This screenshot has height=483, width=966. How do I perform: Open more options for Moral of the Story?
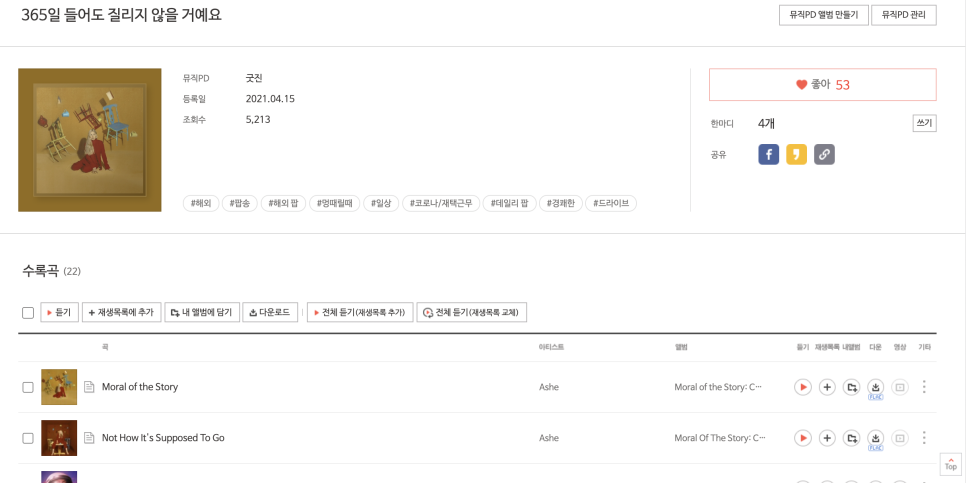[x=924, y=387]
